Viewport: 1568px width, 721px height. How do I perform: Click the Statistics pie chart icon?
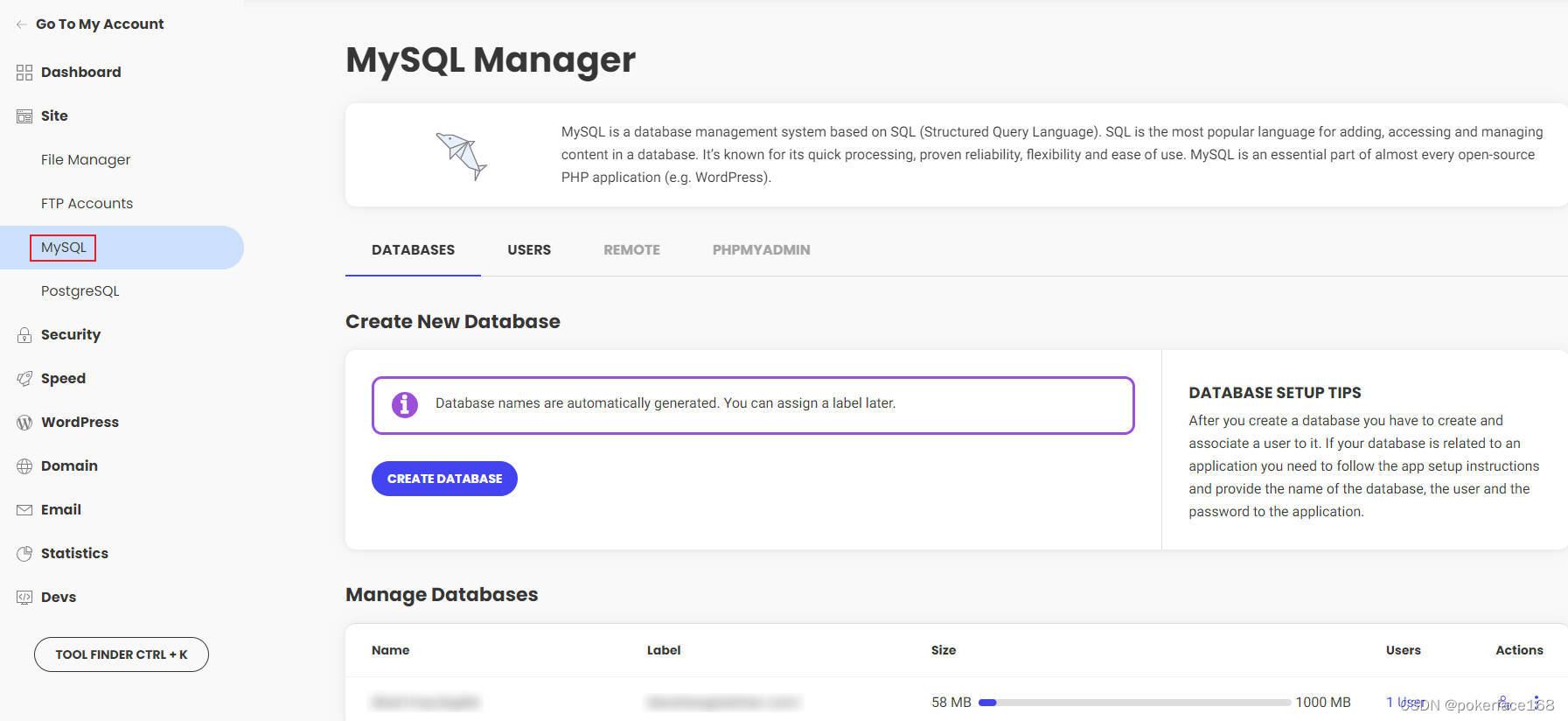click(24, 554)
